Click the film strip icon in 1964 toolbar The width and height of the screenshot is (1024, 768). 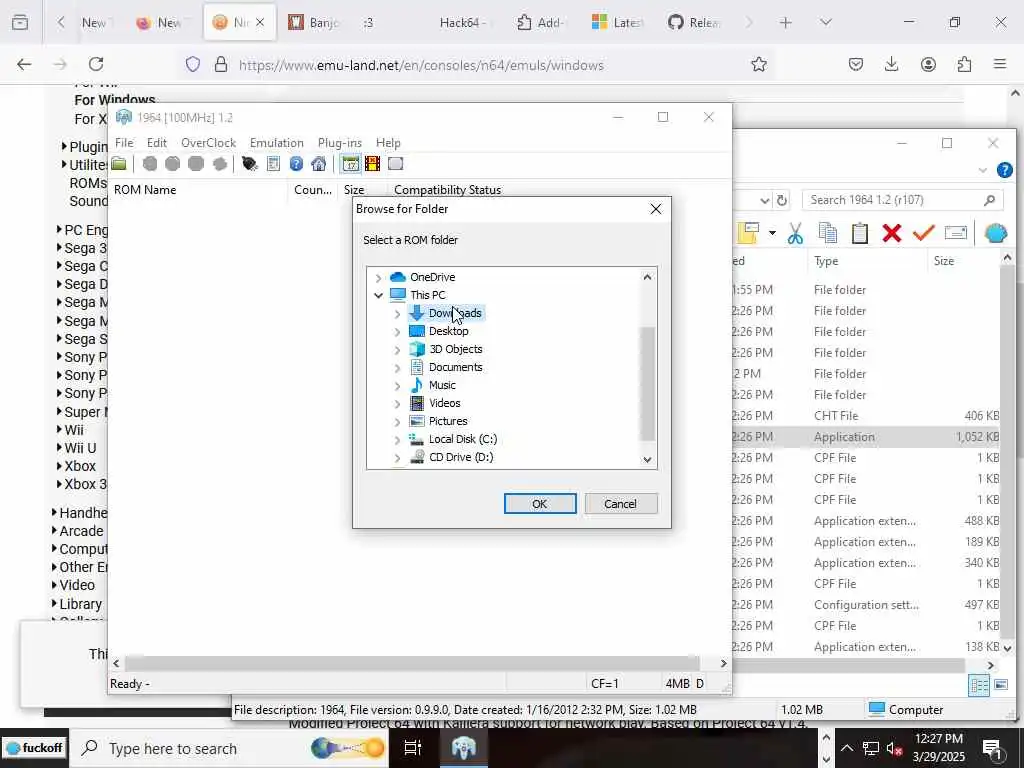coord(373,164)
